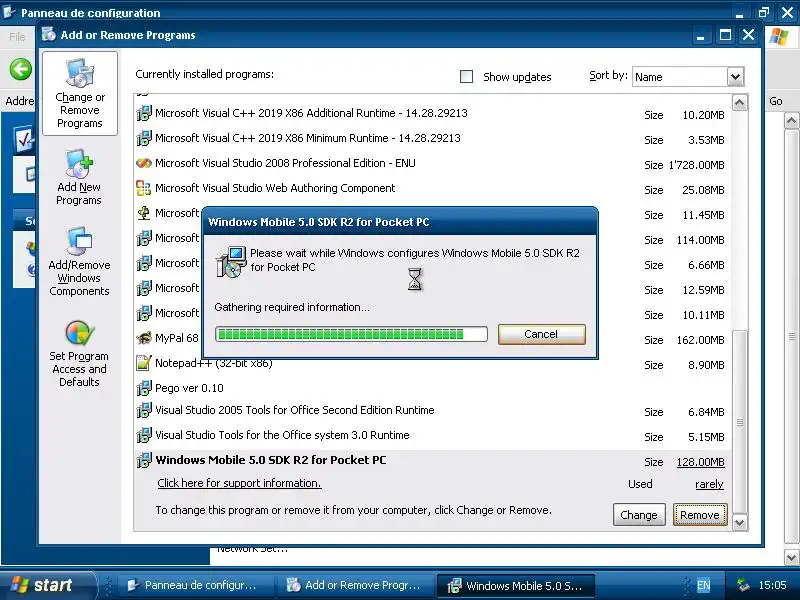The height and width of the screenshot is (600, 800).
Task: Click the green Back arrow in Panneau de configuration
Action: 20,69
